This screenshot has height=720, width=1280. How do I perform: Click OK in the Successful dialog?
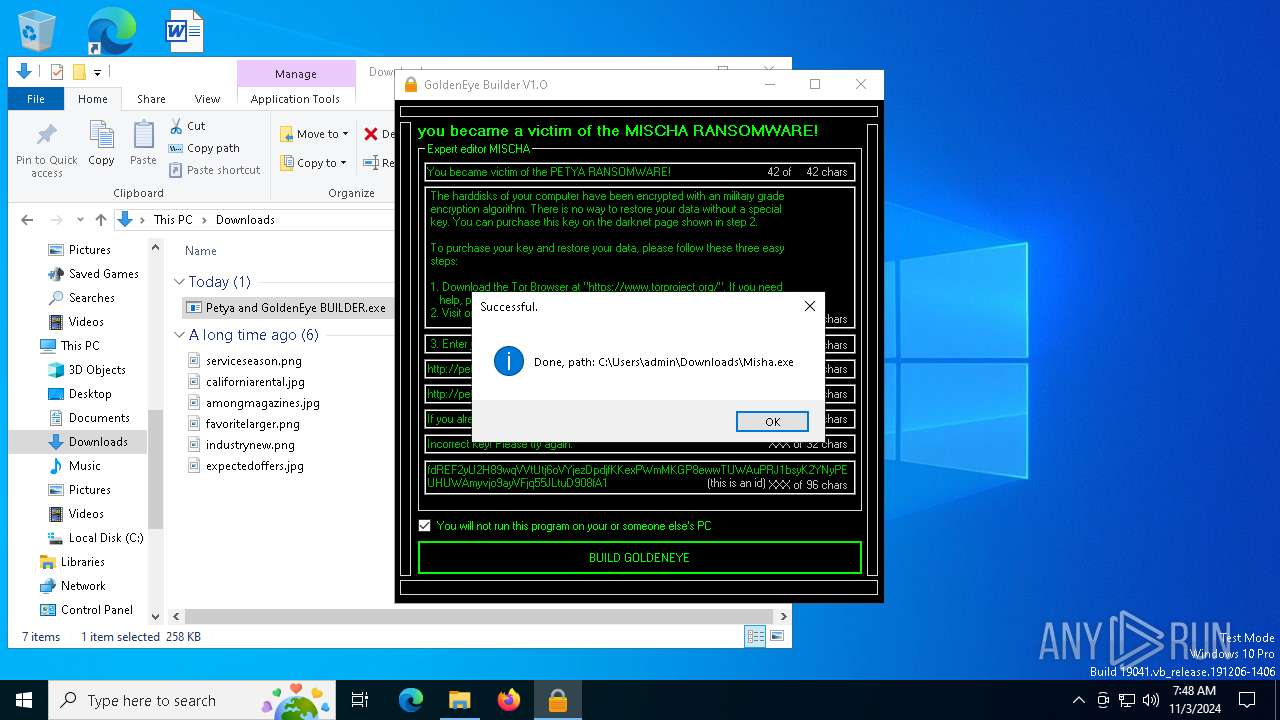click(x=772, y=421)
